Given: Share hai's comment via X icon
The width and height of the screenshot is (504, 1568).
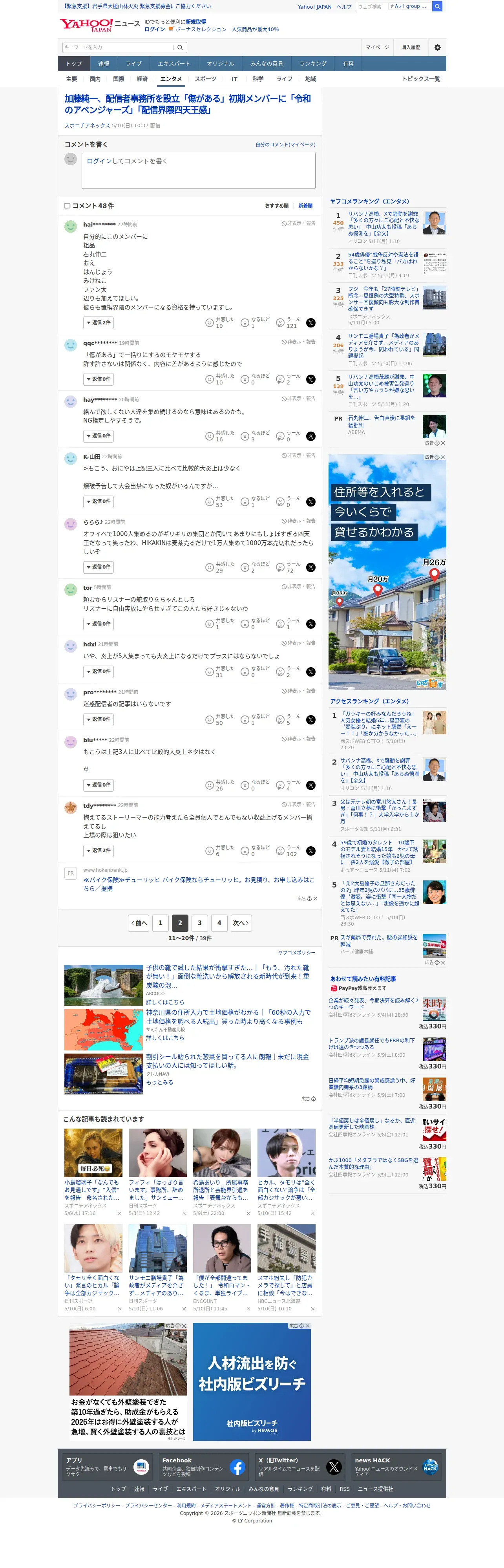Looking at the screenshot, I should (x=310, y=323).
